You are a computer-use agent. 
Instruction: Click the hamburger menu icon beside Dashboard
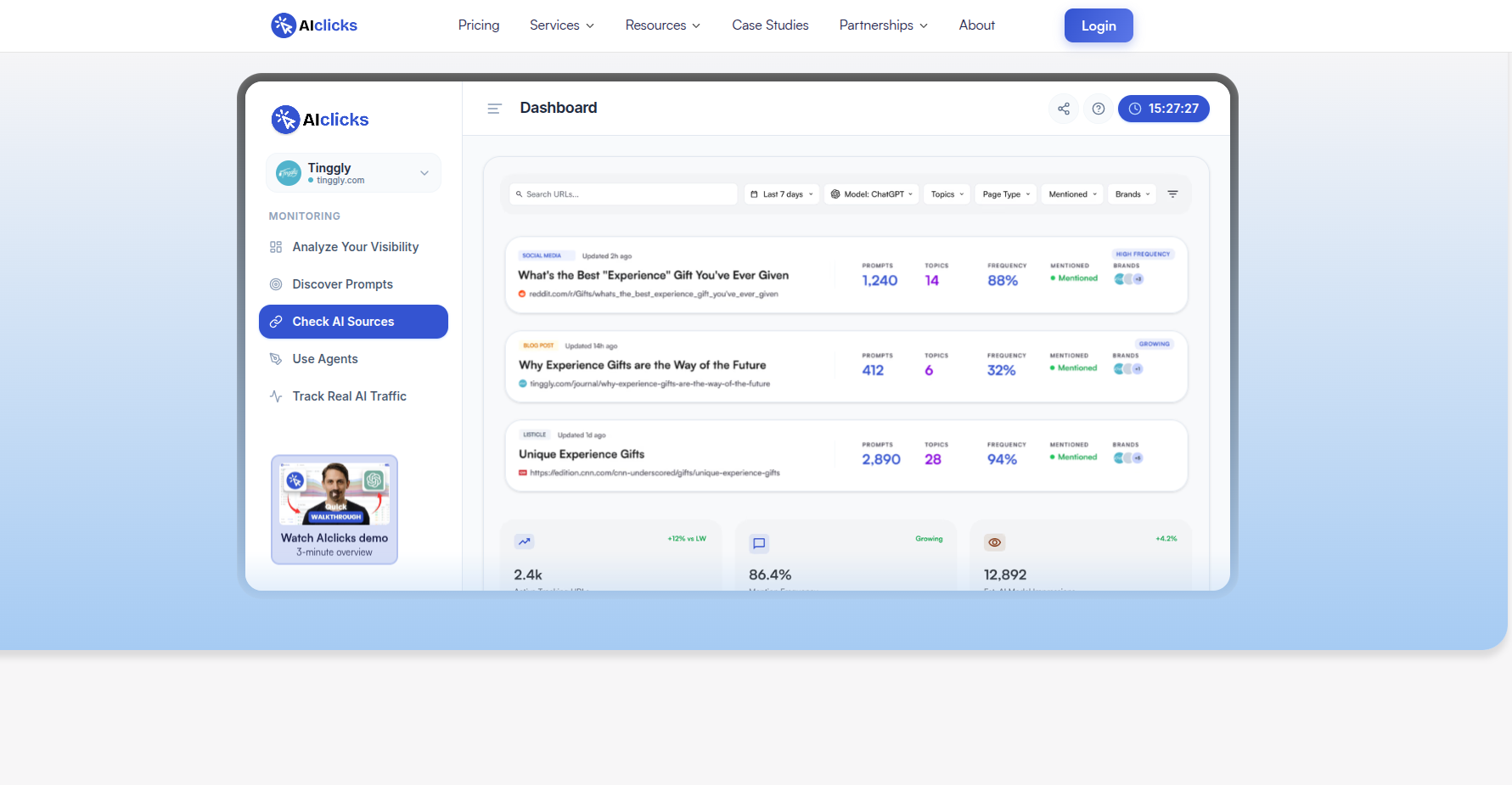coord(494,109)
